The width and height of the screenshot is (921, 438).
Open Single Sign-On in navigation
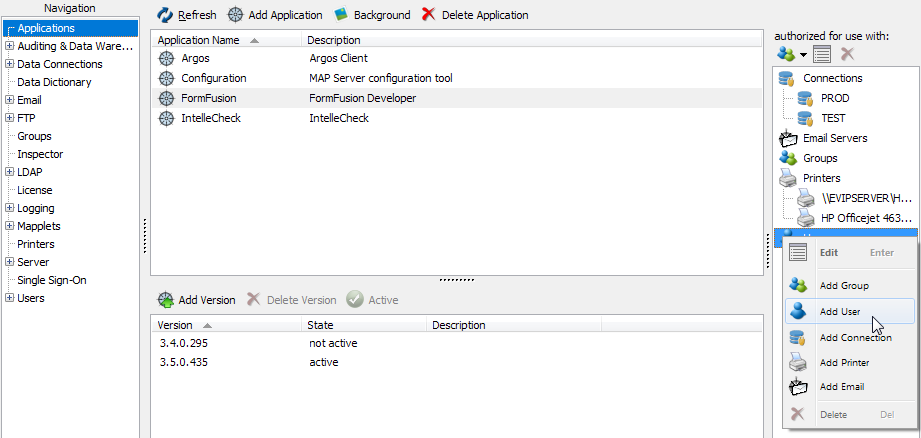[x=52, y=280]
